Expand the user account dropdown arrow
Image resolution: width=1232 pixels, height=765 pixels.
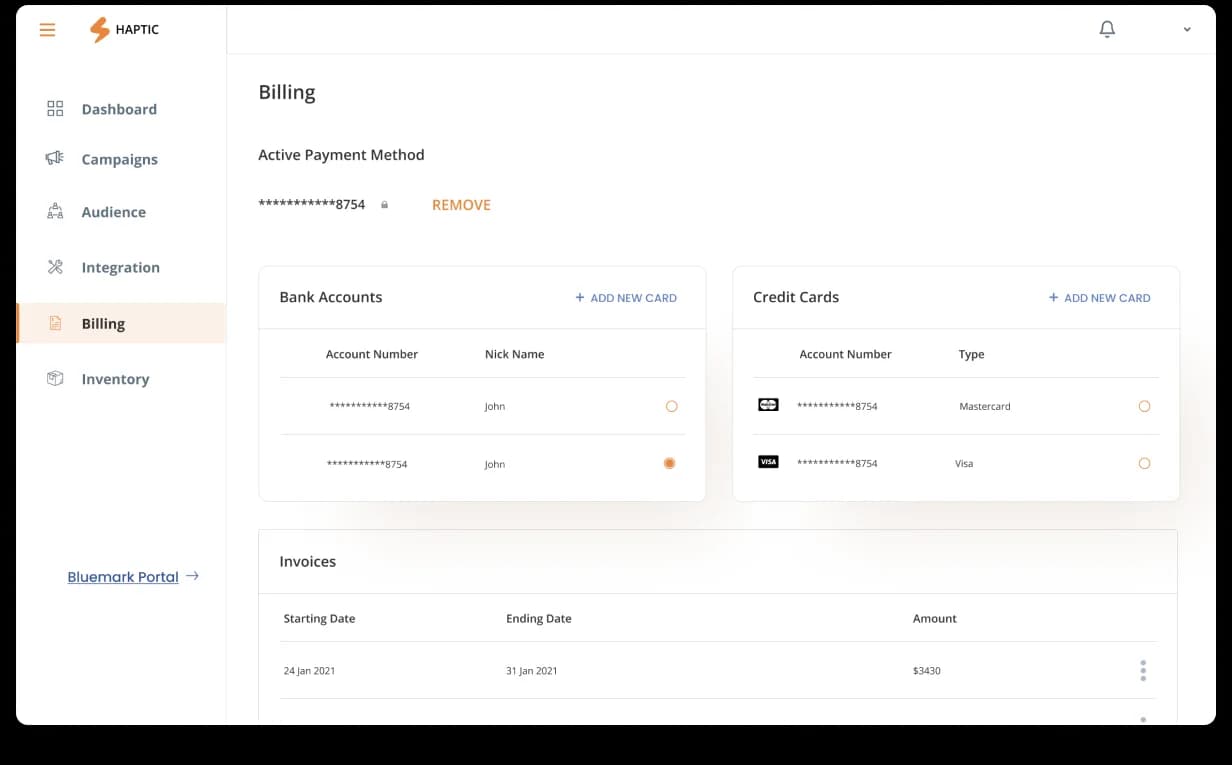[x=1187, y=30]
